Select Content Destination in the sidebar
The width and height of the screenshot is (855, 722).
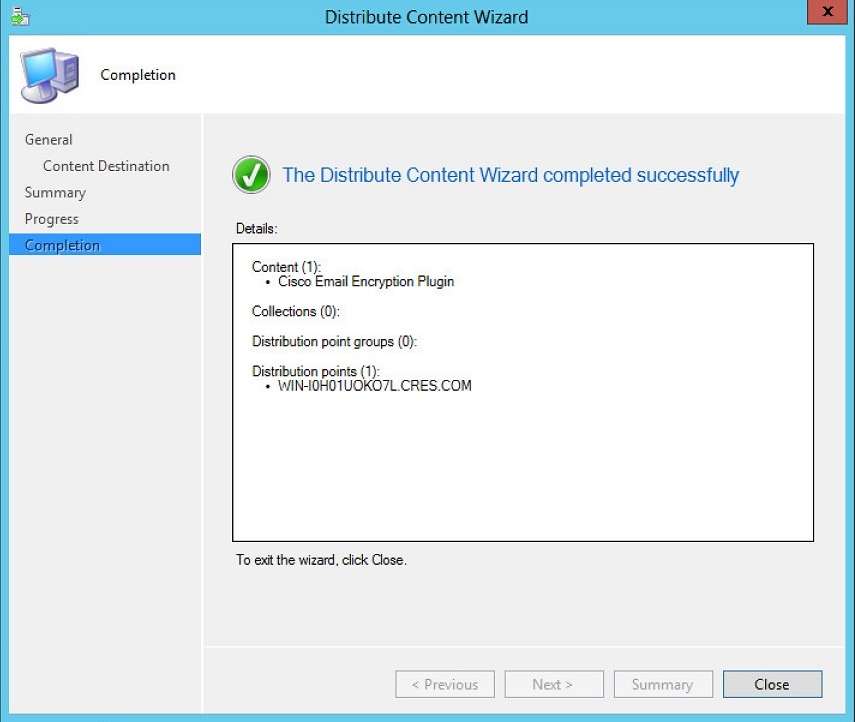(x=106, y=165)
